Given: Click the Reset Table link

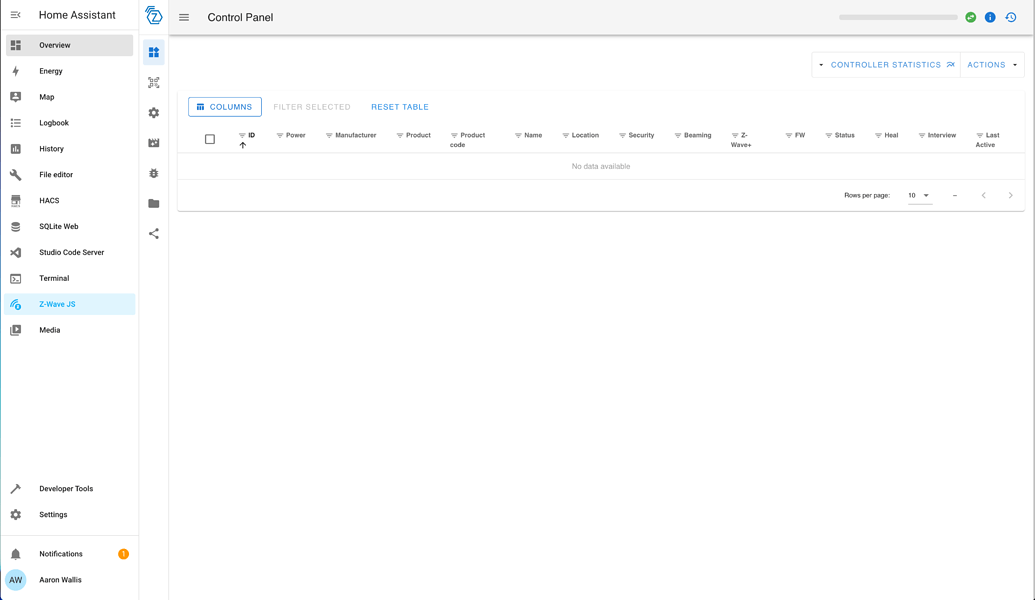Looking at the screenshot, I should (399, 107).
